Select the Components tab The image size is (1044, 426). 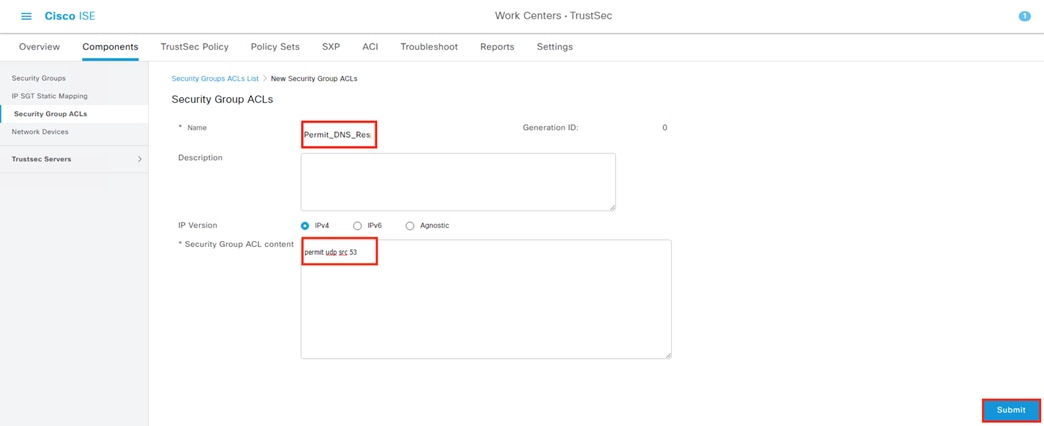[x=111, y=47]
